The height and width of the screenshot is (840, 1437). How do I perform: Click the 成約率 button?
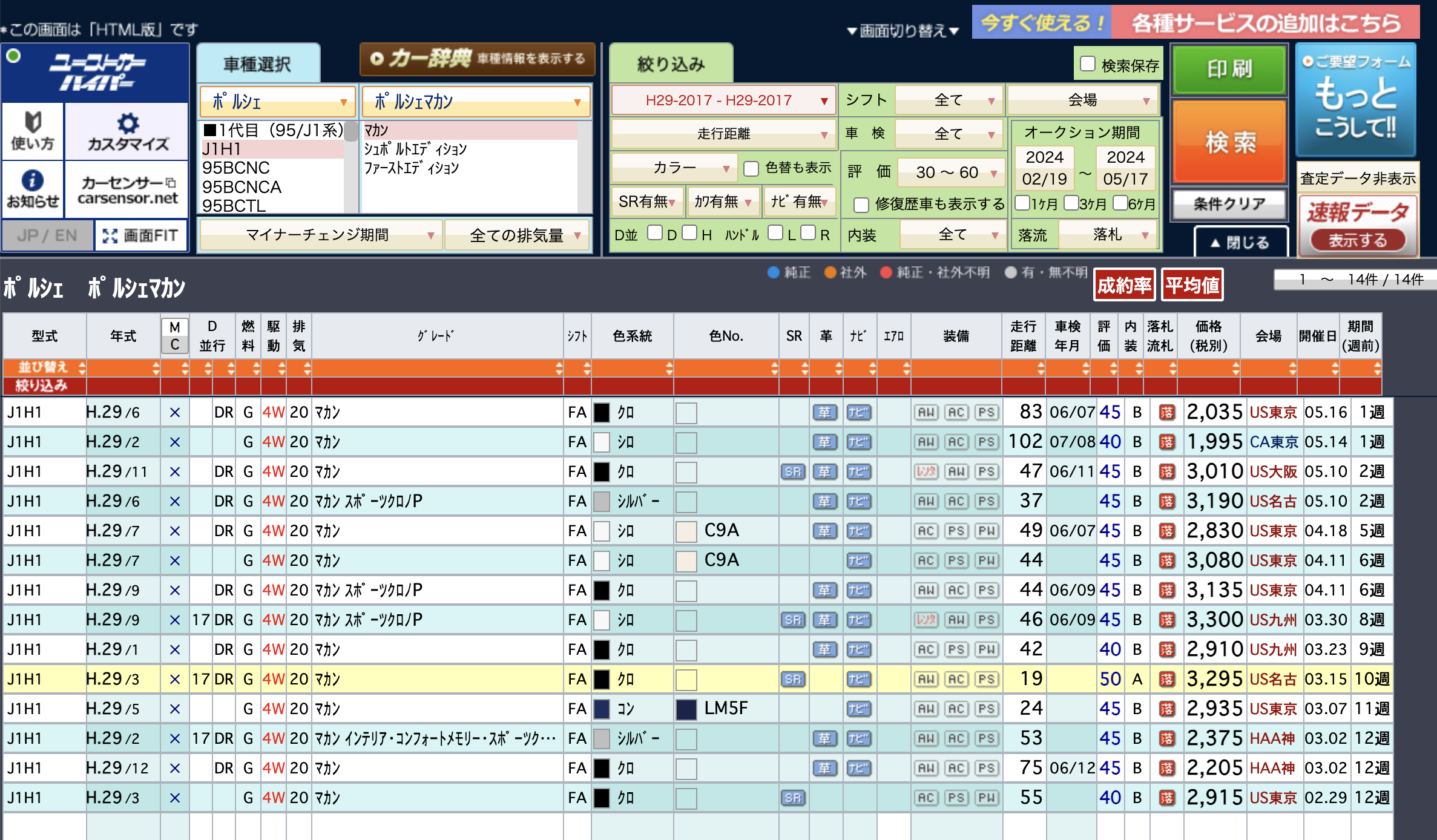point(1124,285)
